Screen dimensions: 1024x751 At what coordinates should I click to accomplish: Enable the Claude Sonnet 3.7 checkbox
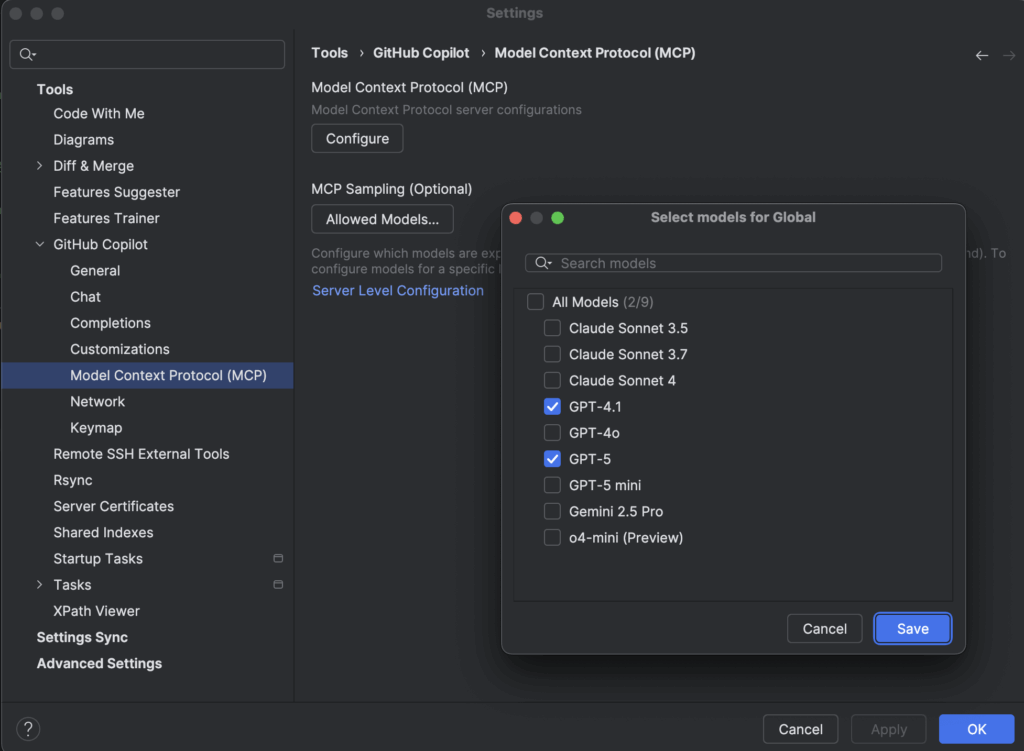coord(552,354)
